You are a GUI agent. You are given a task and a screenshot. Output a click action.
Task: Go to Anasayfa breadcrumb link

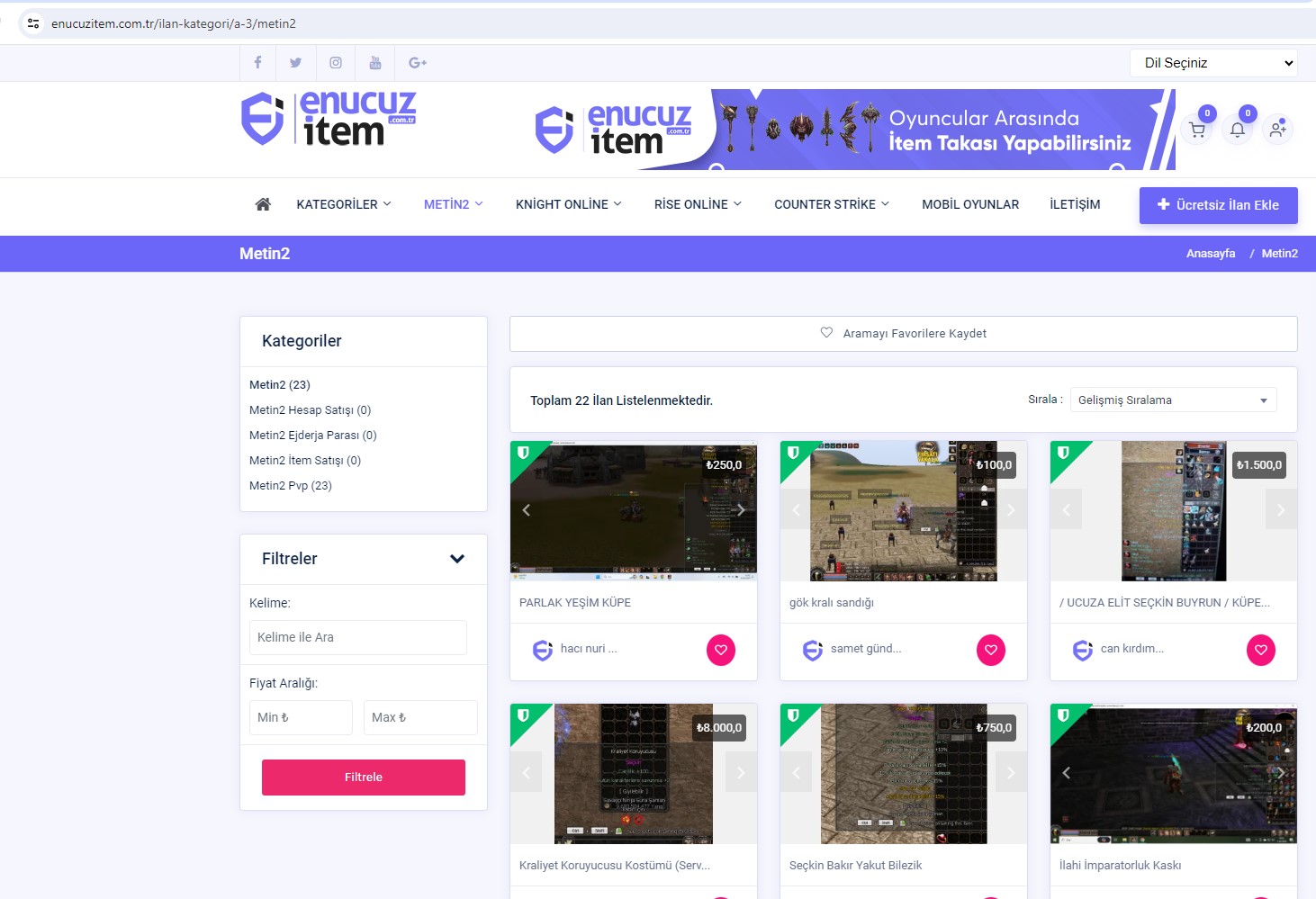click(x=1211, y=254)
